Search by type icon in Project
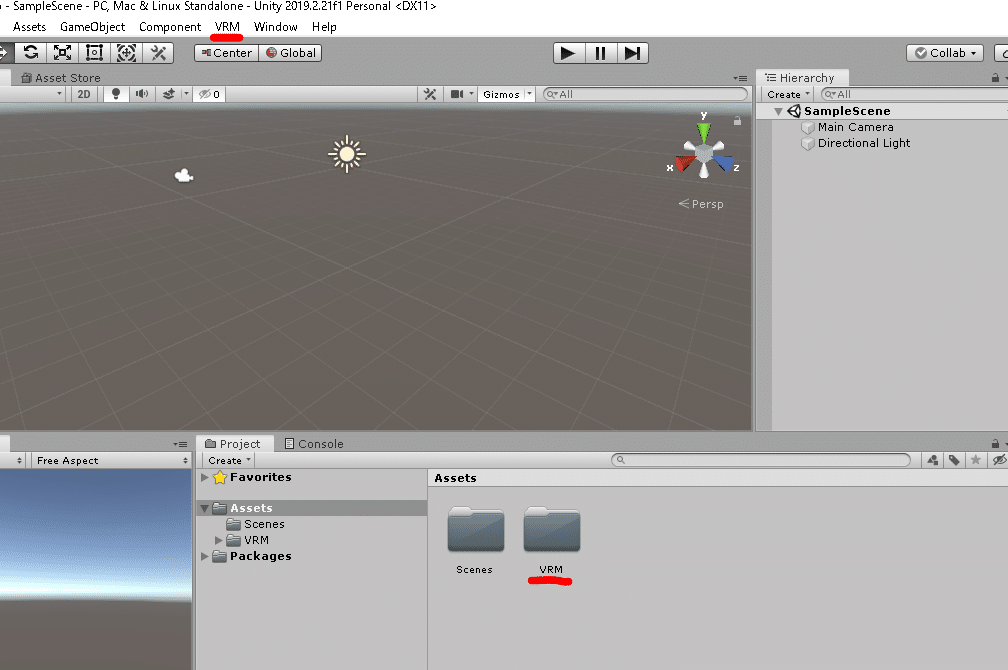 click(933, 460)
